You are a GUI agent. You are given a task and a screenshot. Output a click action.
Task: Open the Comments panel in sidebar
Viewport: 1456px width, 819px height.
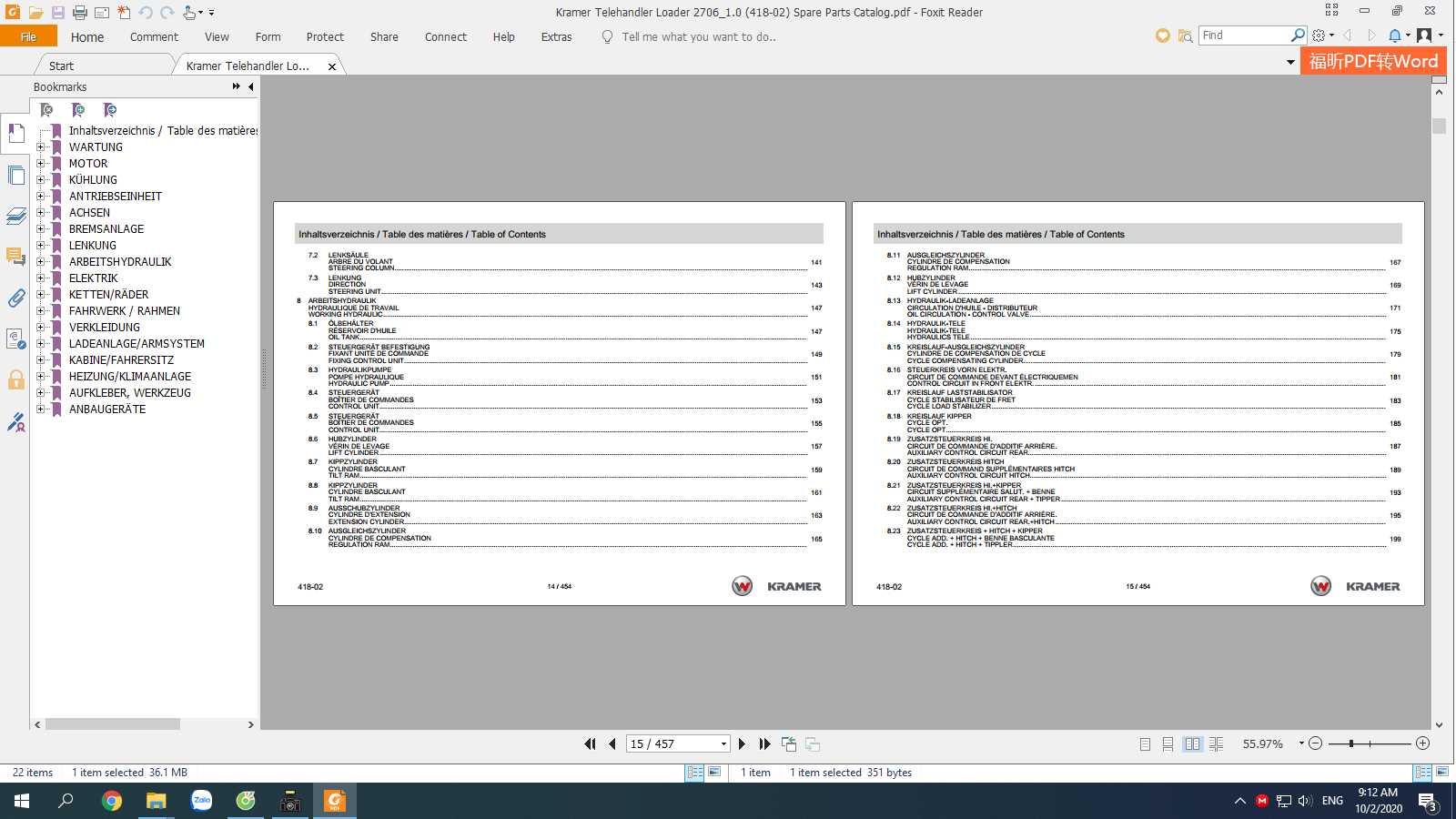click(x=16, y=257)
